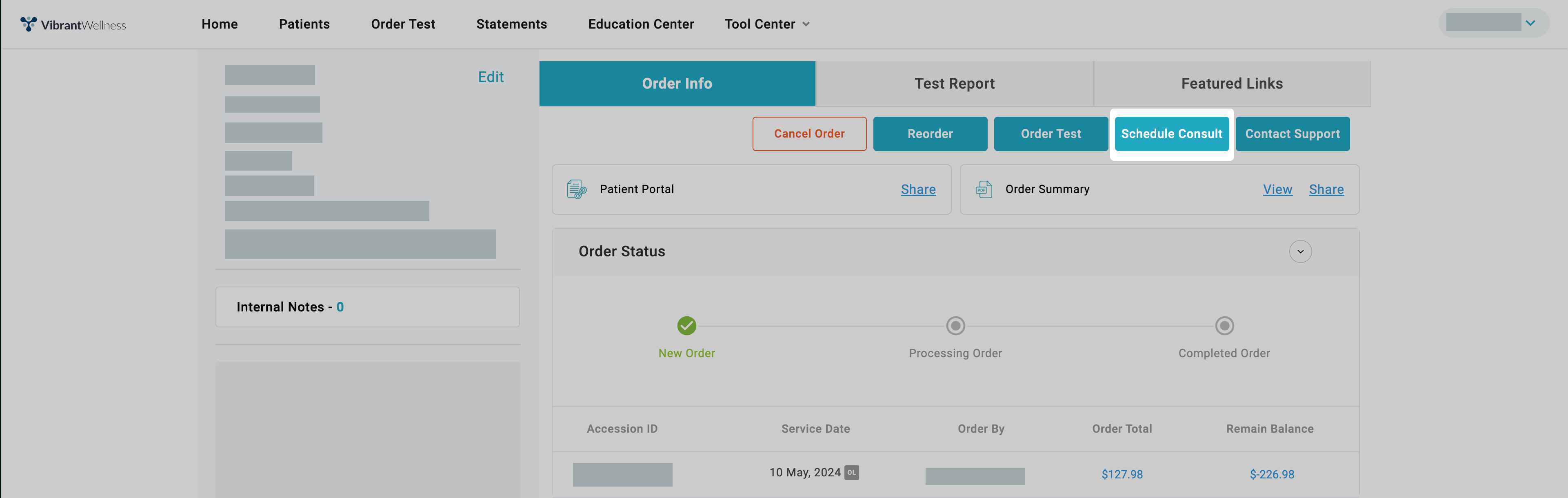
Task: Open the user account dropdown
Action: (x=1530, y=23)
